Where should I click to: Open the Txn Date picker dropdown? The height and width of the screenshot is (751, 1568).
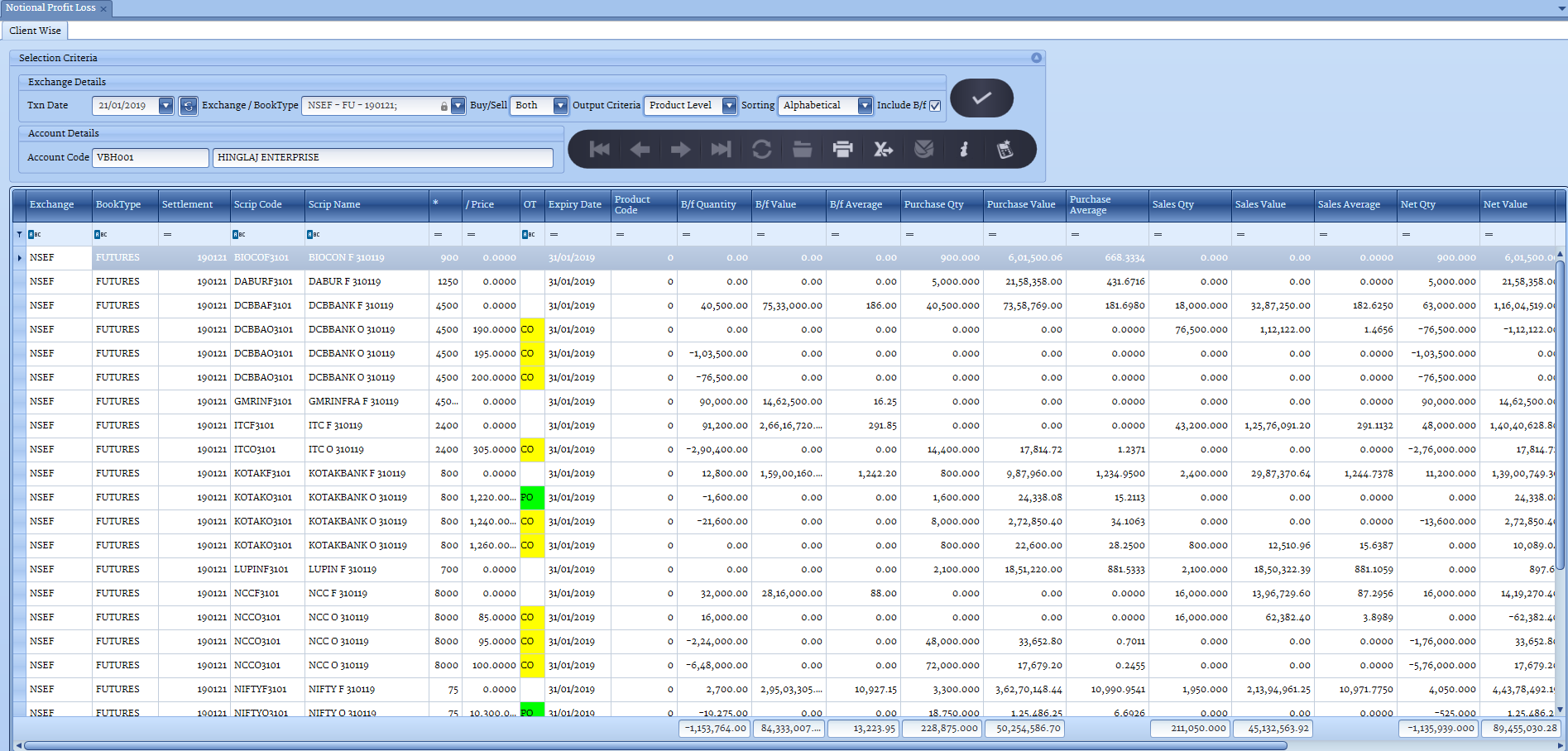point(165,106)
